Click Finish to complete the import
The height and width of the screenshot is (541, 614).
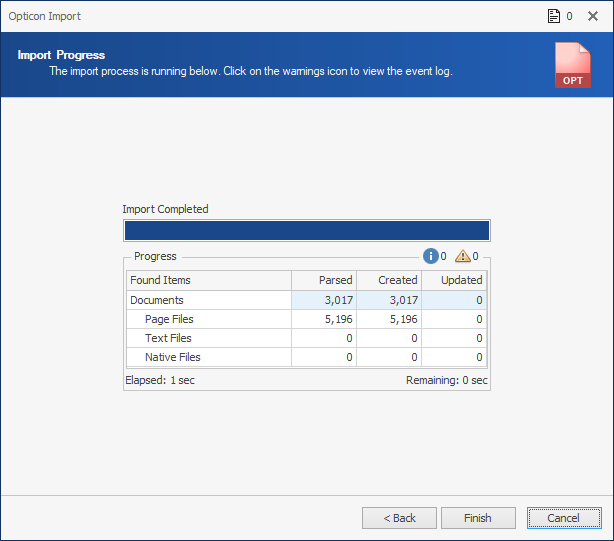[x=478, y=518]
